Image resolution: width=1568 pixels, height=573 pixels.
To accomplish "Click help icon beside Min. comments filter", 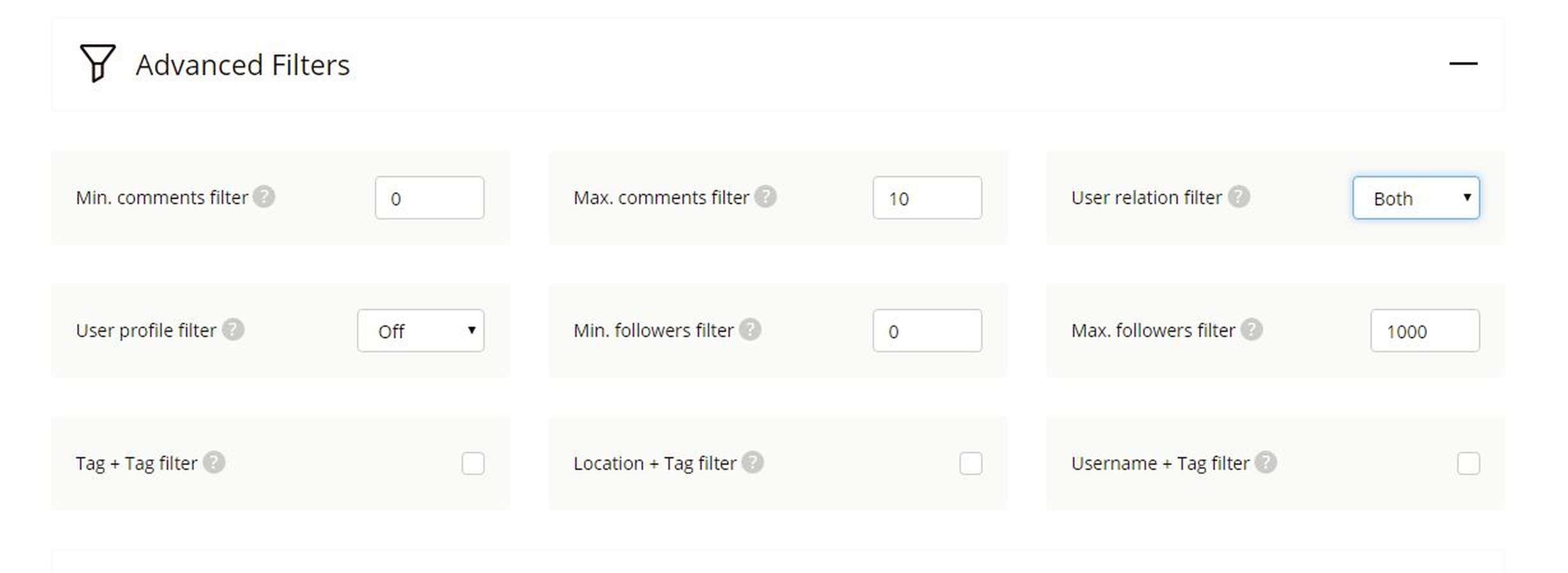I will (263, 197).
